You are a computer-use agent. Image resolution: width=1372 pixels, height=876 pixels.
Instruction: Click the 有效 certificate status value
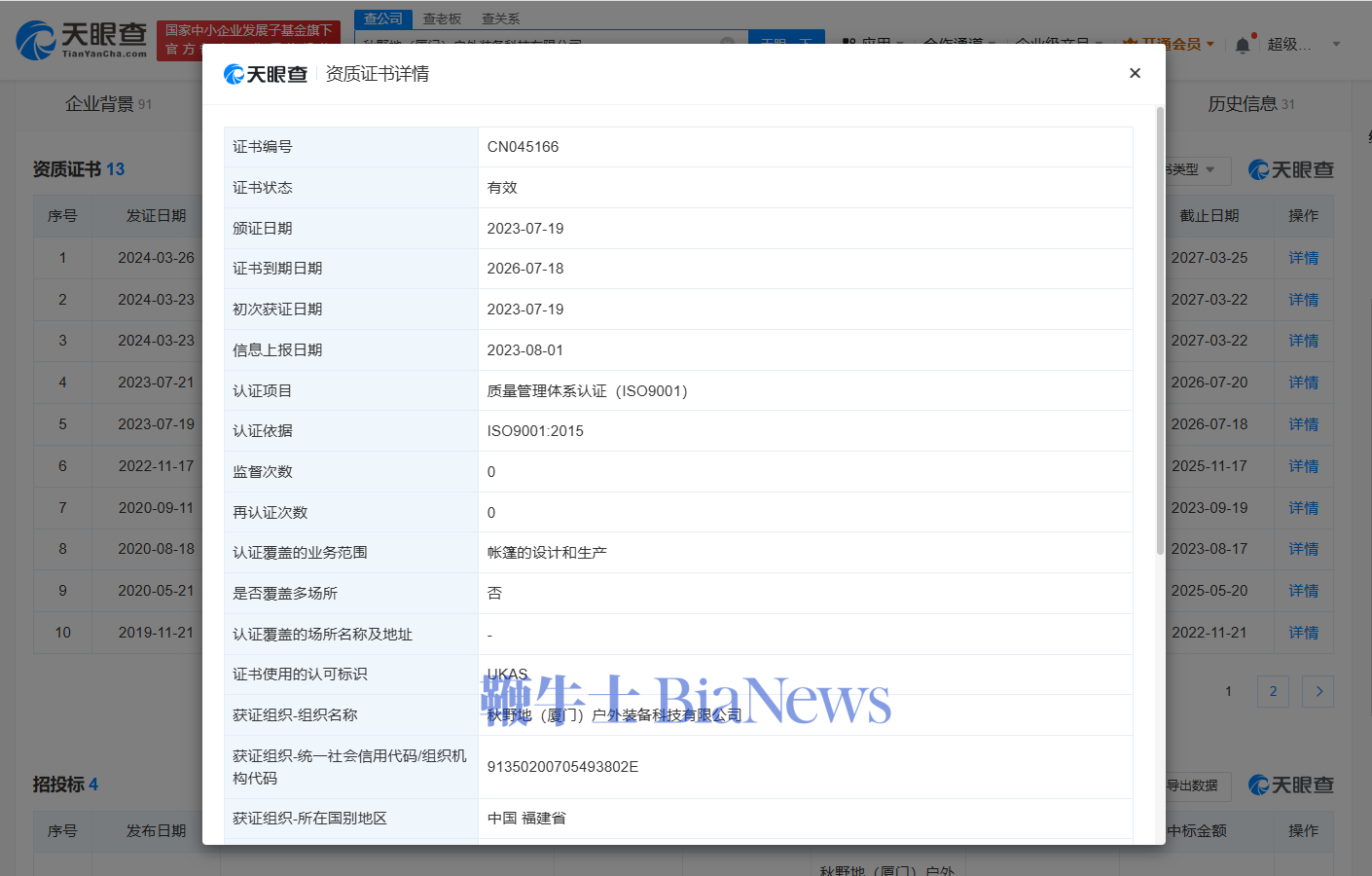[502, 188]
